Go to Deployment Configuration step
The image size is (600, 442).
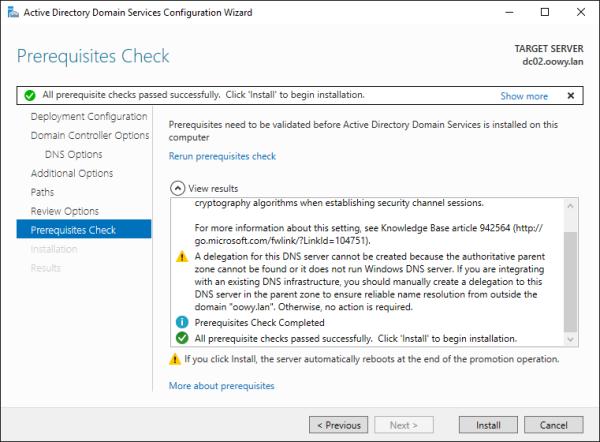click(89, 116)
